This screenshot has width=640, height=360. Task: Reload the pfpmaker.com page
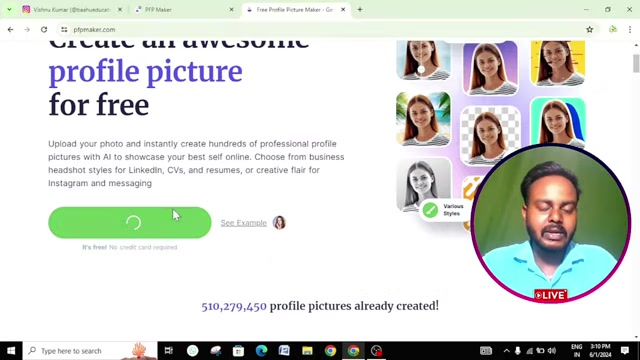(44, 29)
